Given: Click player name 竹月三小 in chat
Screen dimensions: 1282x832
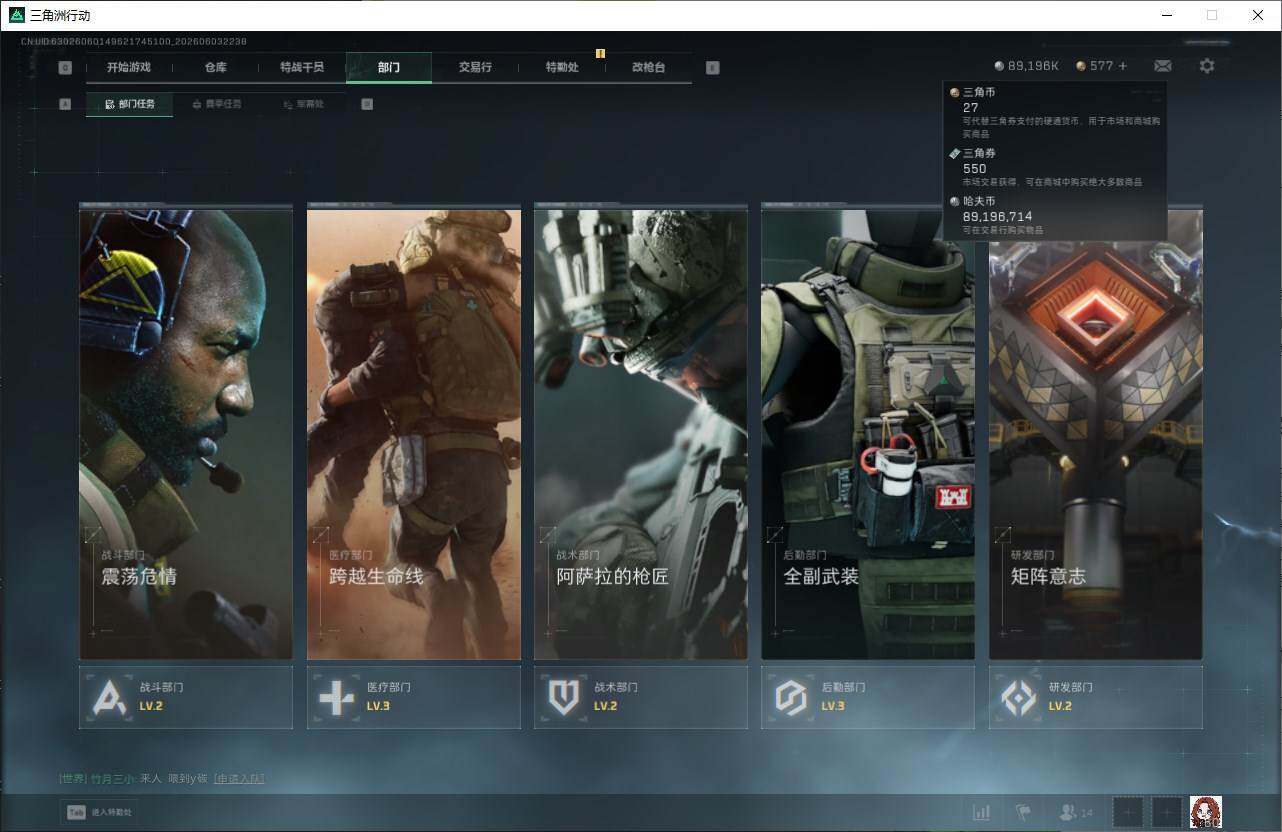Looking at the screenshot, I should (x=113, y=778).
